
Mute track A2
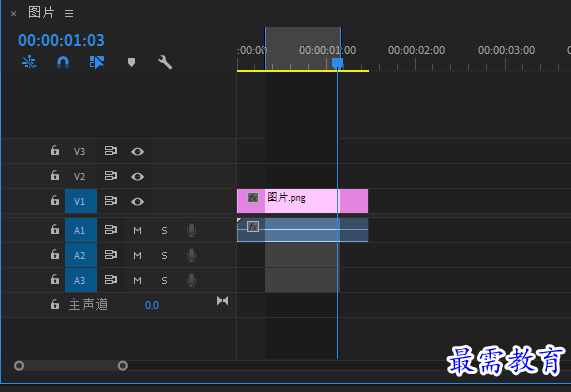coord(137,256)
